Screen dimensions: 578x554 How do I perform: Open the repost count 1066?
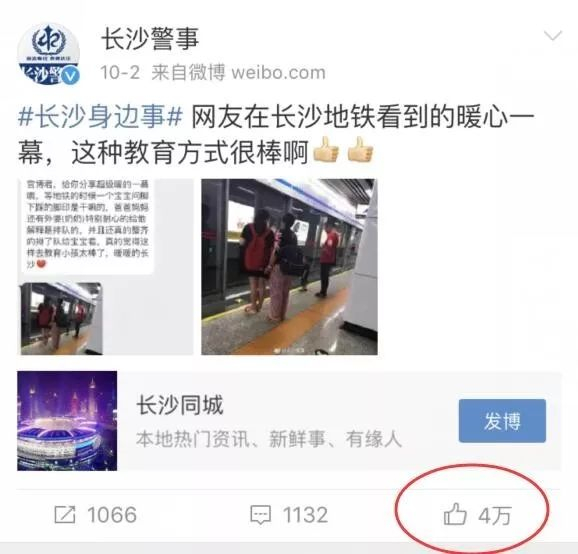112,515
